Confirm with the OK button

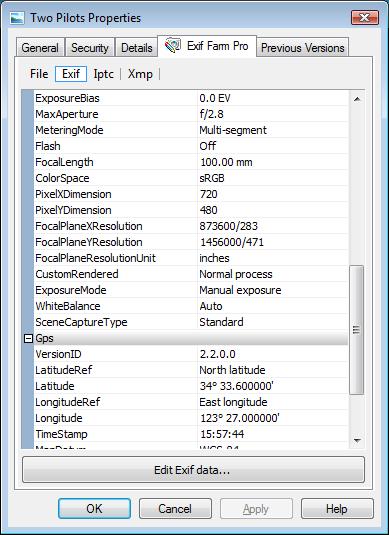(x=94, y=509)
